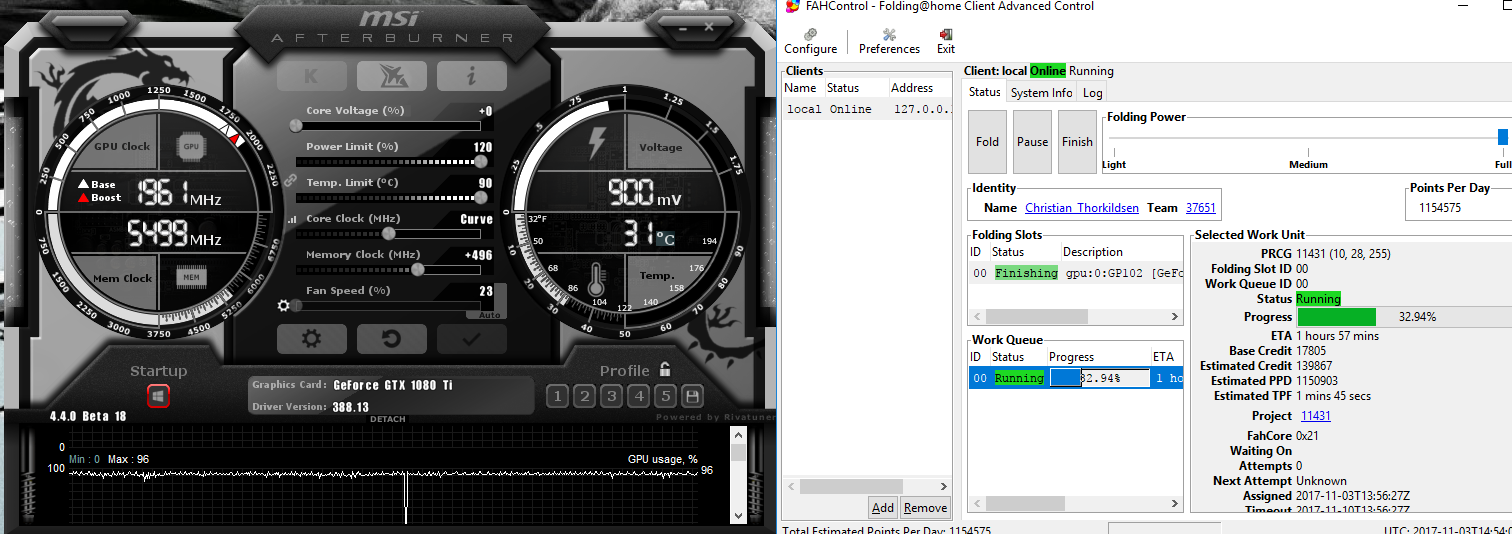Select profile slot 4
This screenshot has width=1512, height=534.
639,396
